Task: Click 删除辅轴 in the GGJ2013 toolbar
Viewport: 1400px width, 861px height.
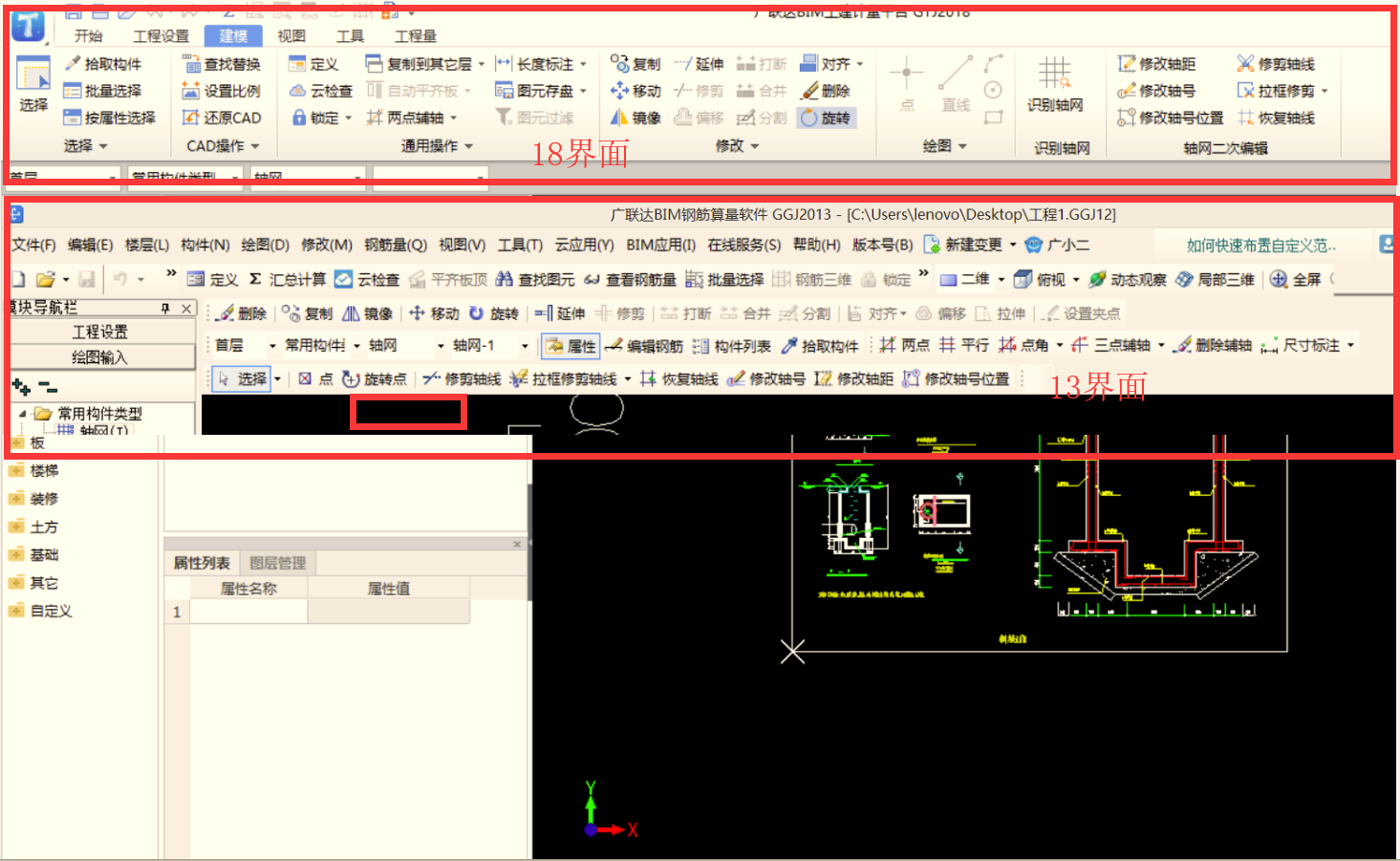Action: (x=1212, y=345)
